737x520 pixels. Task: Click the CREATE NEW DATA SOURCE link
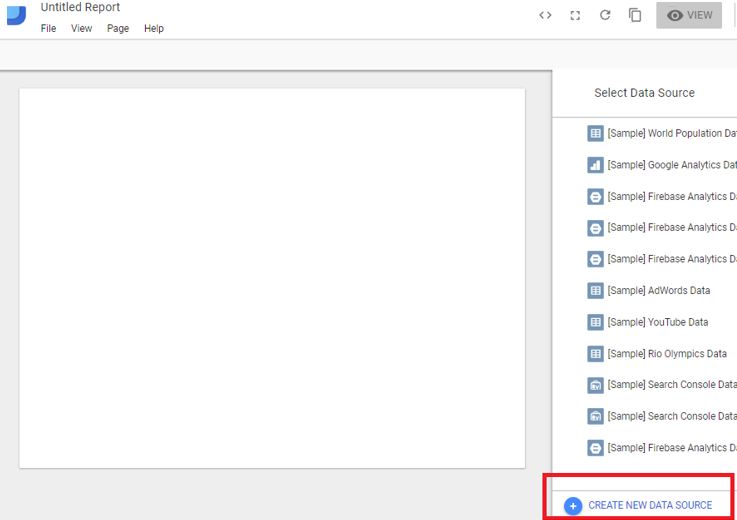(x=650, y=505)
